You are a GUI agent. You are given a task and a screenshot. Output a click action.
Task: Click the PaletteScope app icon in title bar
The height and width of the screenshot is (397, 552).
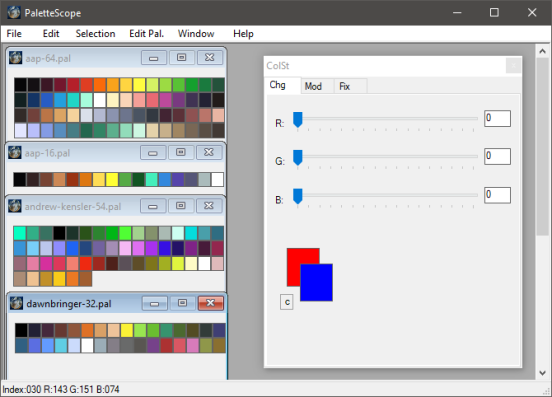[14, 13]
